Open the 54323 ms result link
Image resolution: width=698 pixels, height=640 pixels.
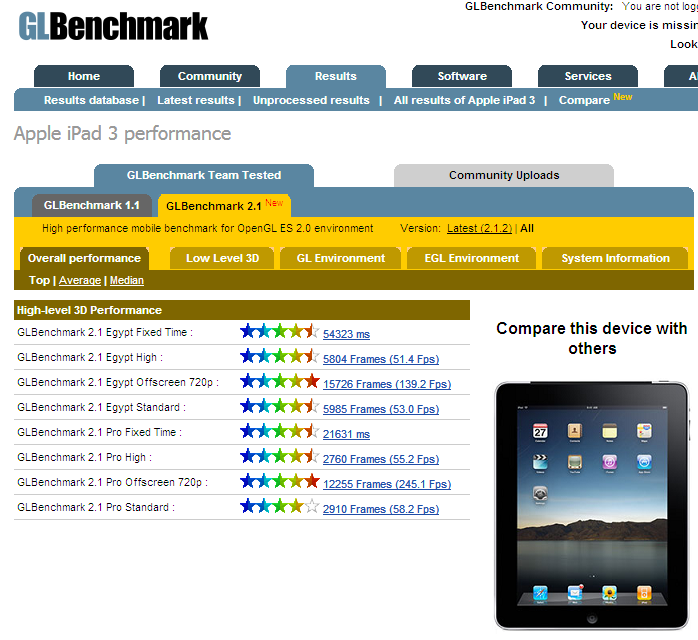[346, 334]
